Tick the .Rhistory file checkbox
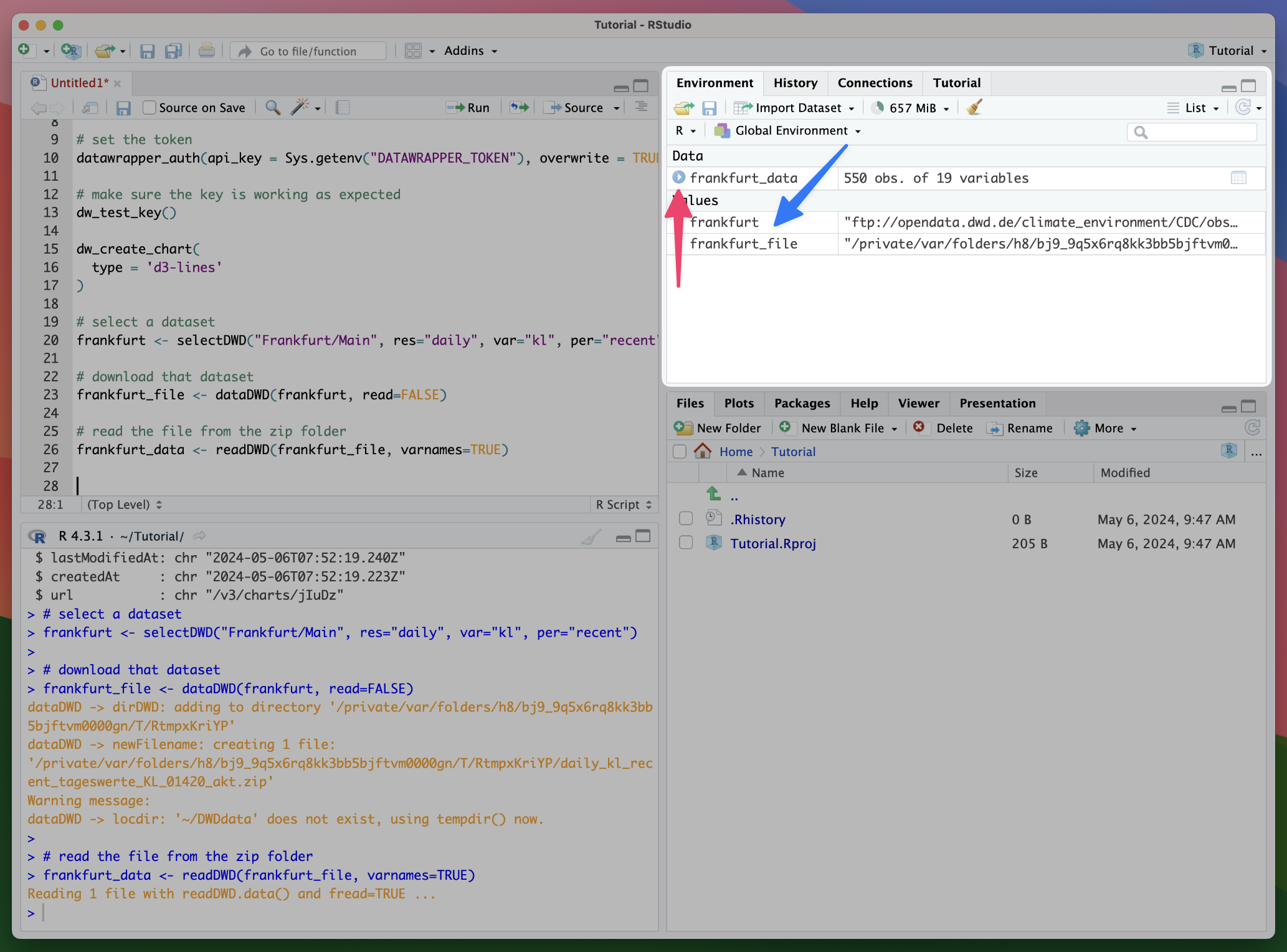 (686, 518)
